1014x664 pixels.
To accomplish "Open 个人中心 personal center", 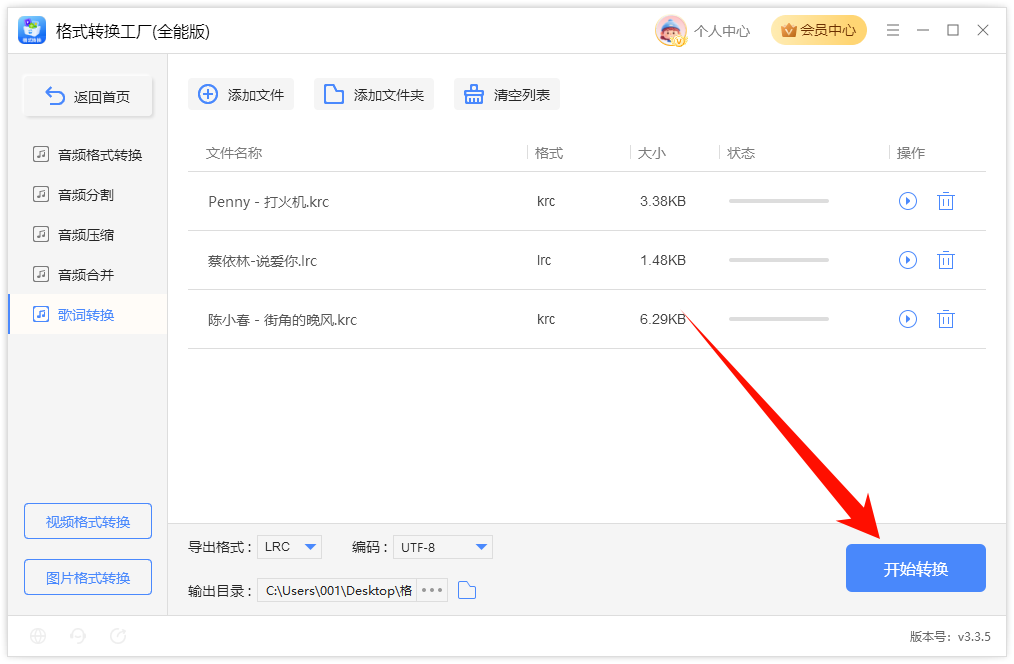I will [x=722, y=31].
